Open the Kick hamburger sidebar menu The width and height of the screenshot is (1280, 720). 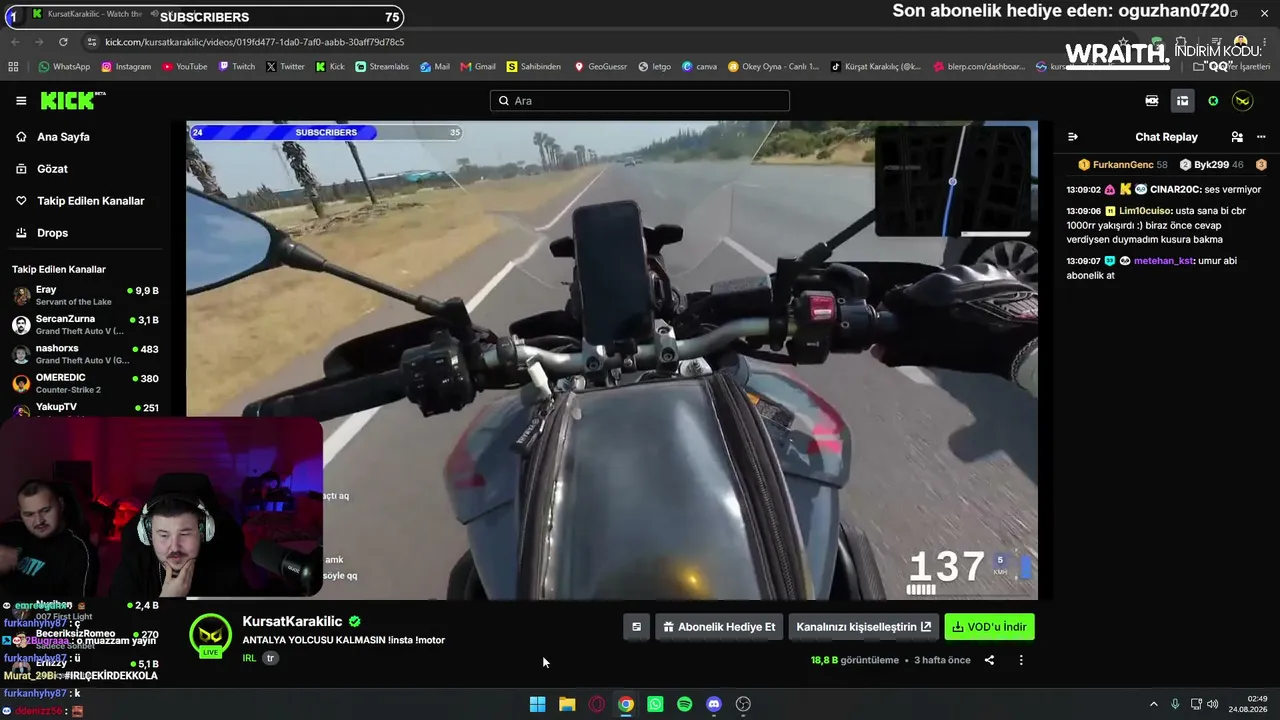(21, 100)
